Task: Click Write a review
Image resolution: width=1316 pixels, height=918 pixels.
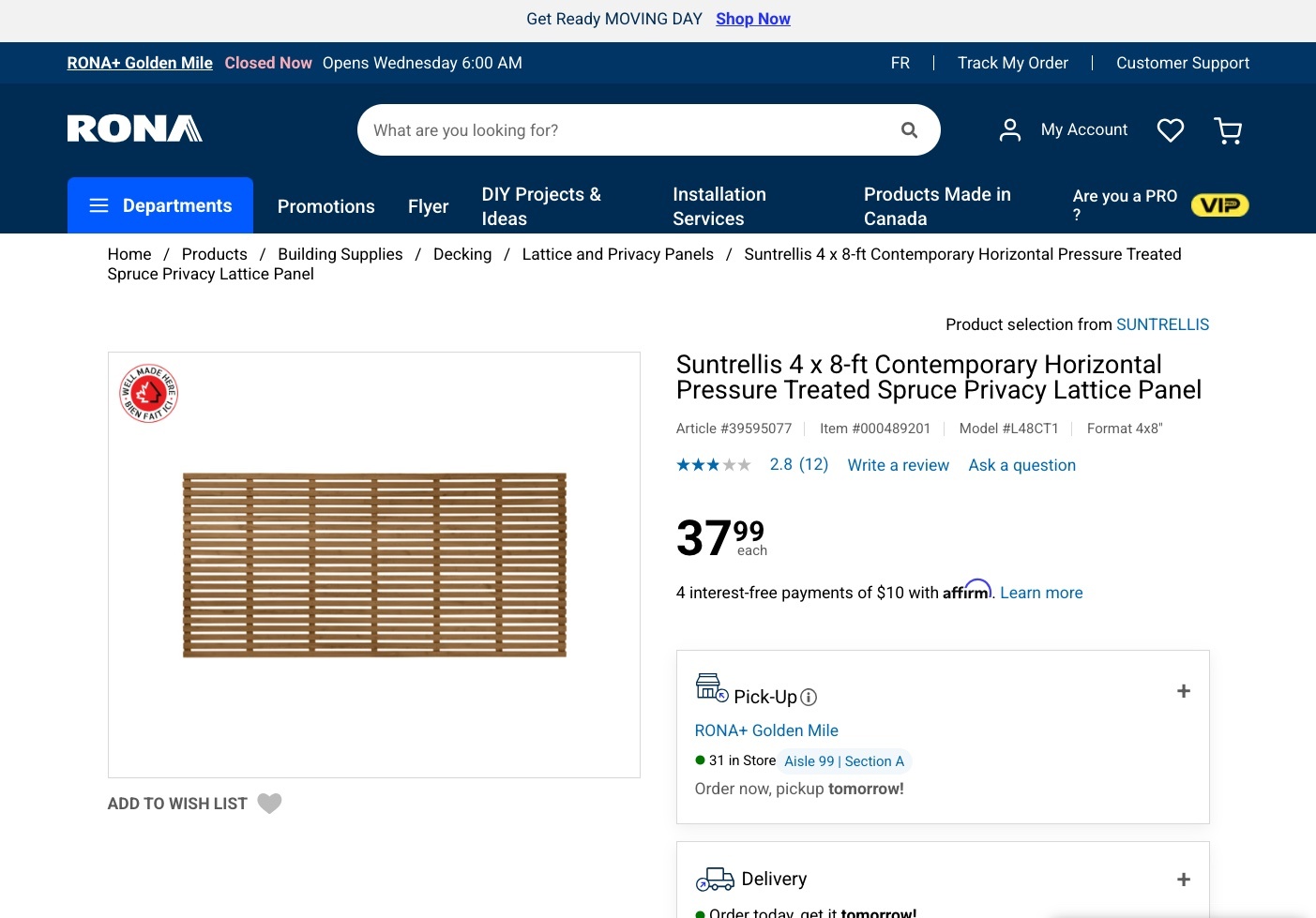Action: tap(899, 465)
